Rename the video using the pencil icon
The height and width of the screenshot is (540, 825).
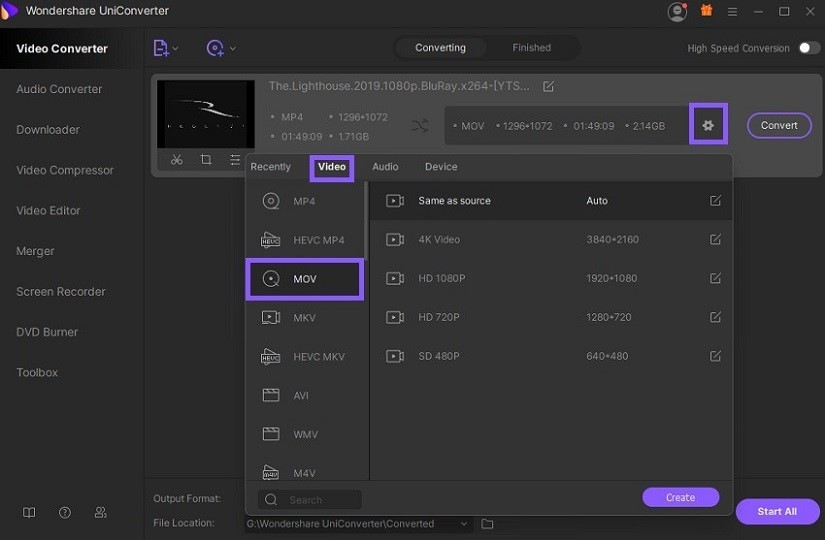tap(548, 86)
